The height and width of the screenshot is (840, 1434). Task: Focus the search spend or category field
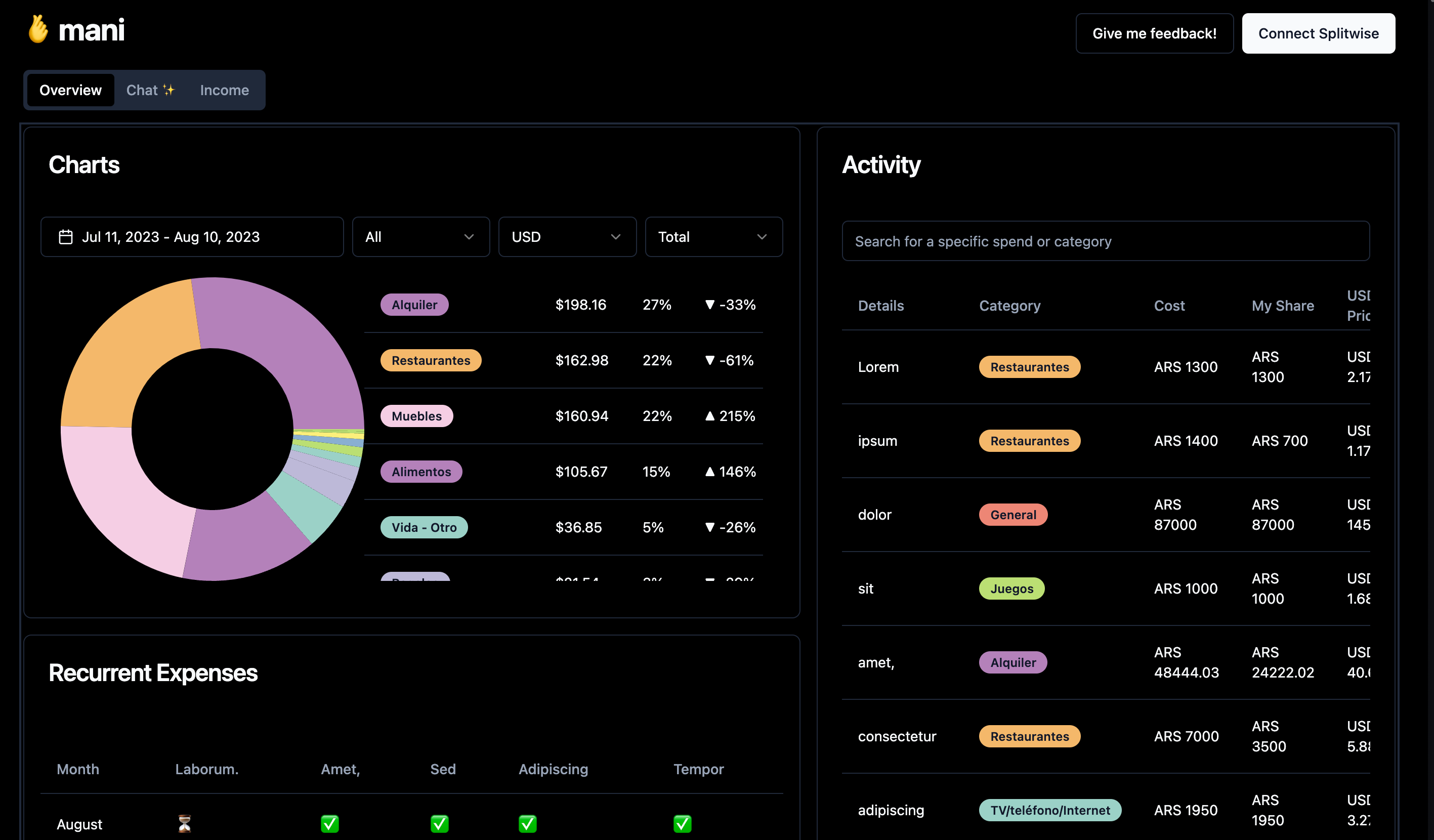pos(1105,241)
